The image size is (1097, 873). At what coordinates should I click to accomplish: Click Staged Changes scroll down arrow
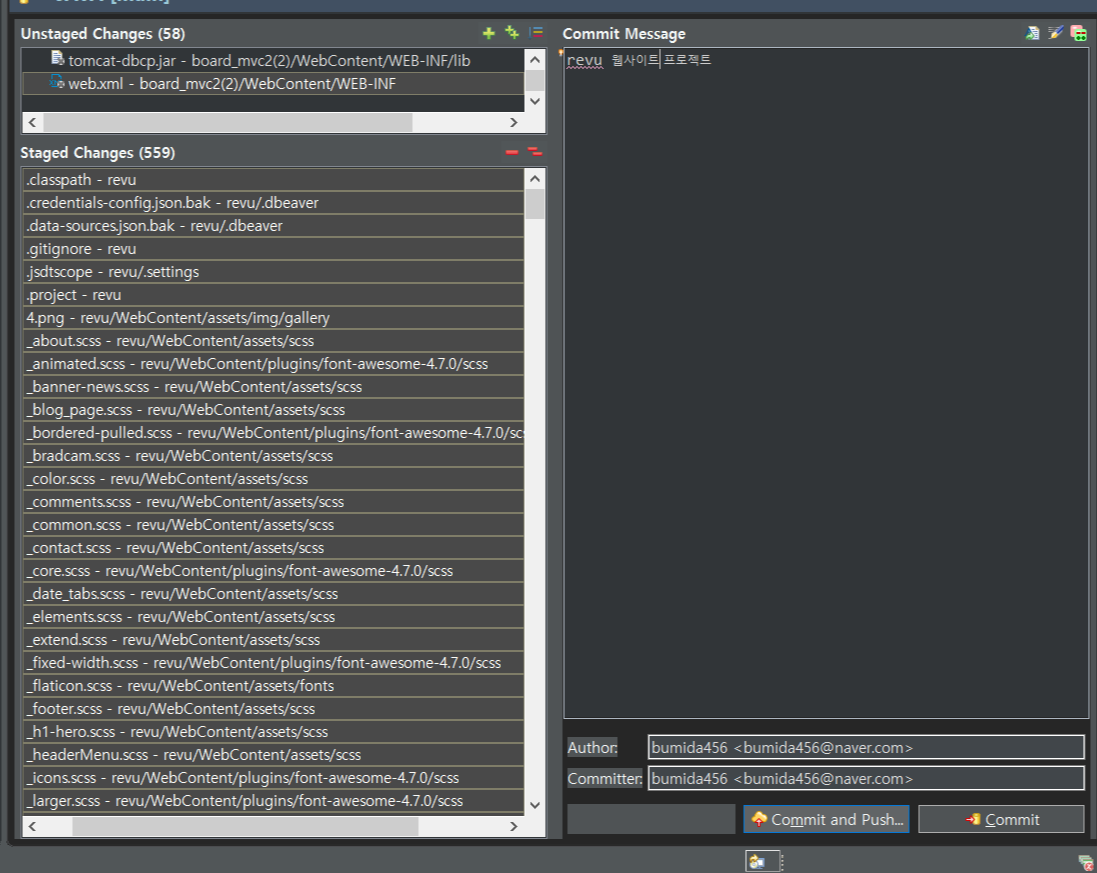[535, 804]
